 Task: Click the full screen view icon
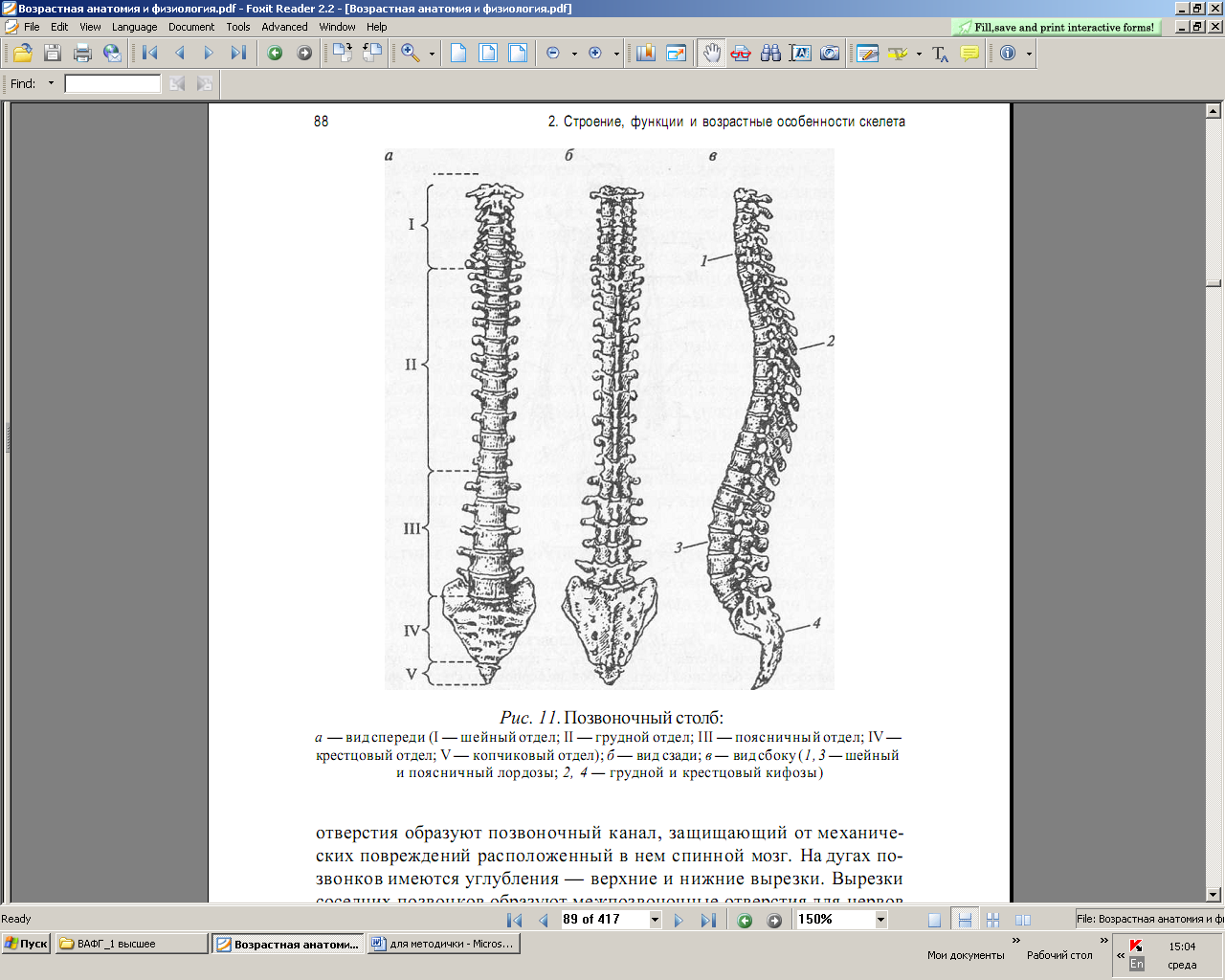pyautogui.click(x=677, y=54)
